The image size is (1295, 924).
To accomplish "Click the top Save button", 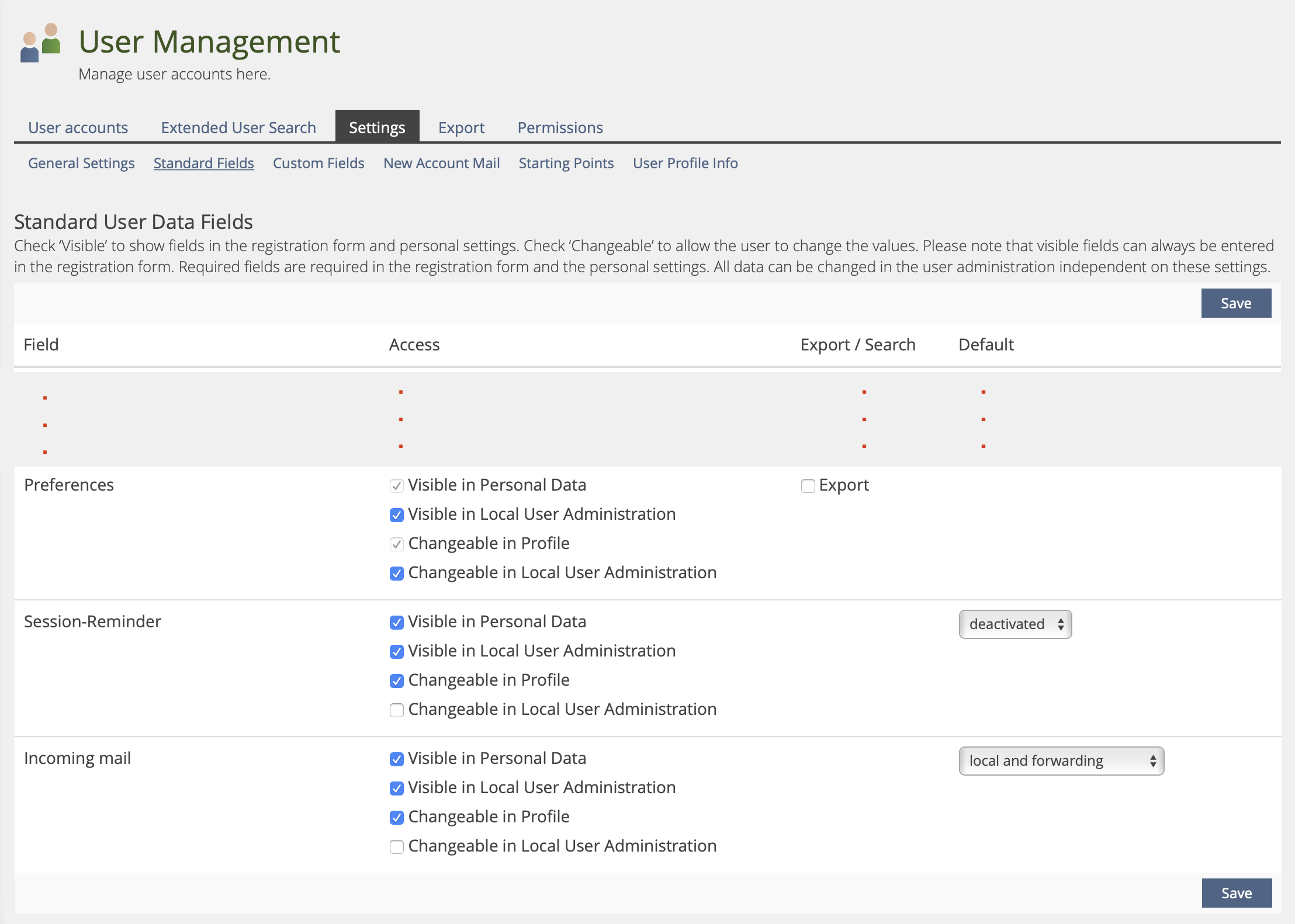I will [x=1235, y=303].
